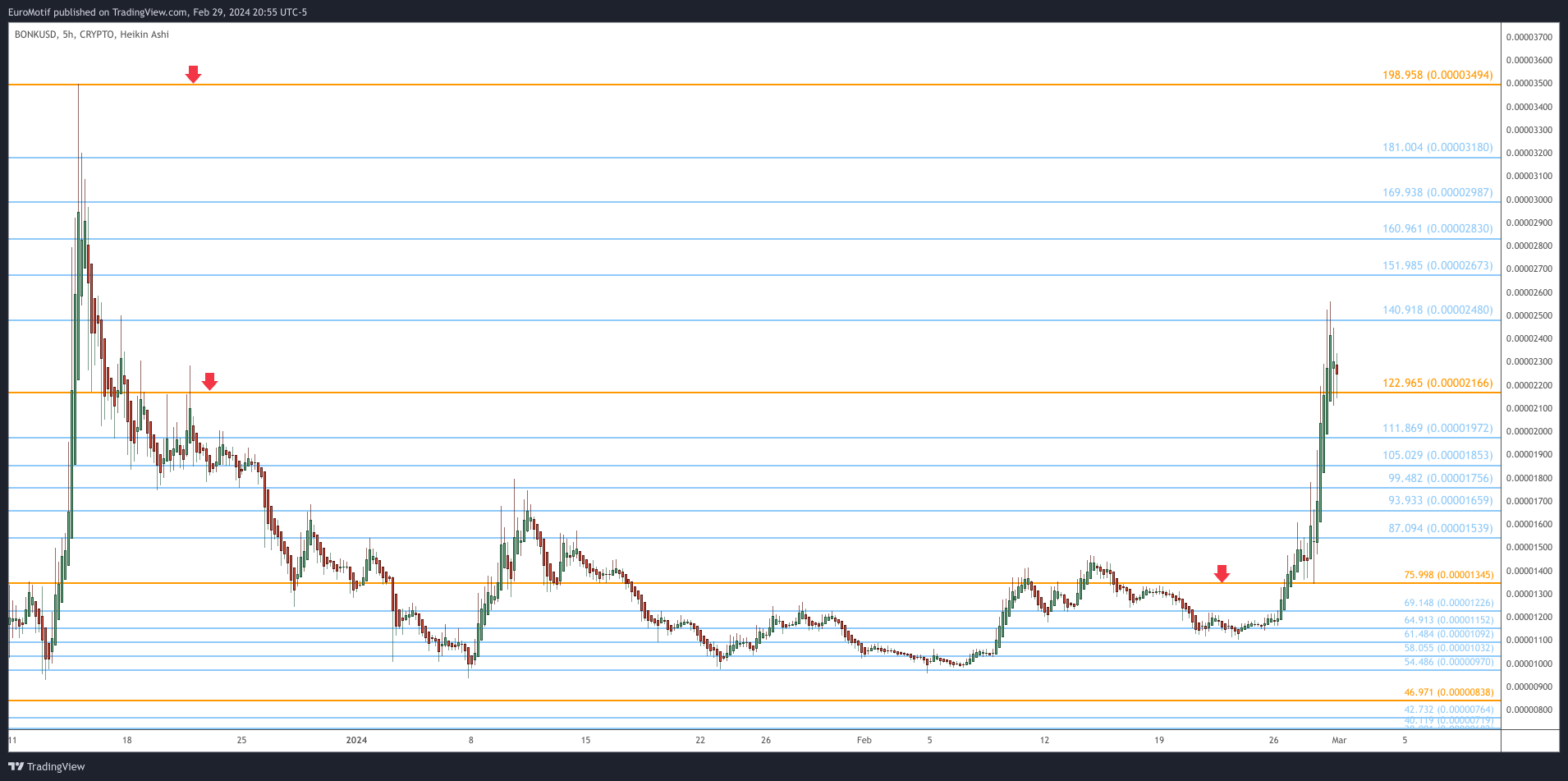Select the 181.004 (0.00003180) level label
Viewport: 1568px width, 781px height.
[x=1437, y=148]
